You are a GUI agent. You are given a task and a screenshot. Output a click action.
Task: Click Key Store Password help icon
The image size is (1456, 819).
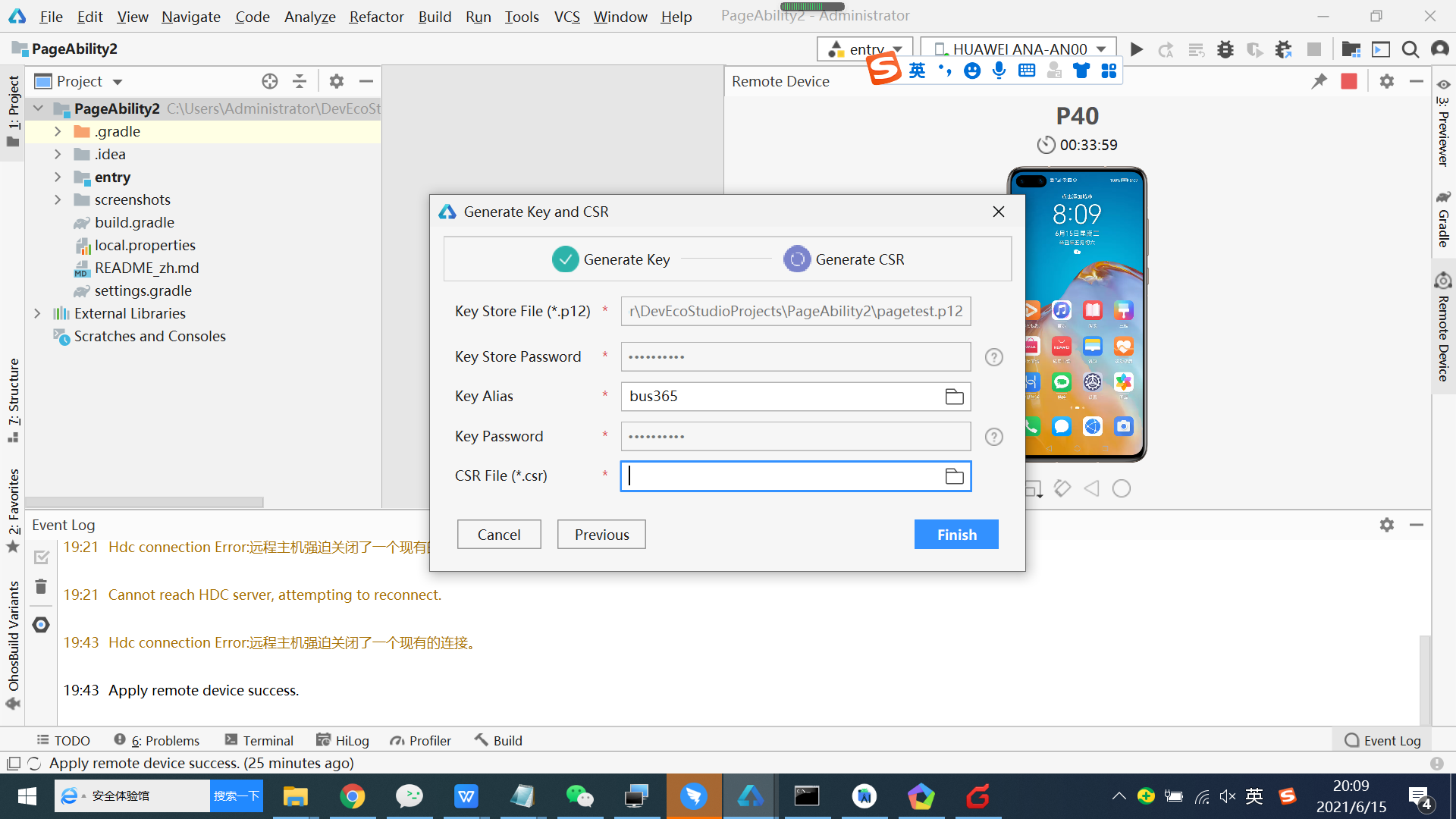[x=993, y=357]
